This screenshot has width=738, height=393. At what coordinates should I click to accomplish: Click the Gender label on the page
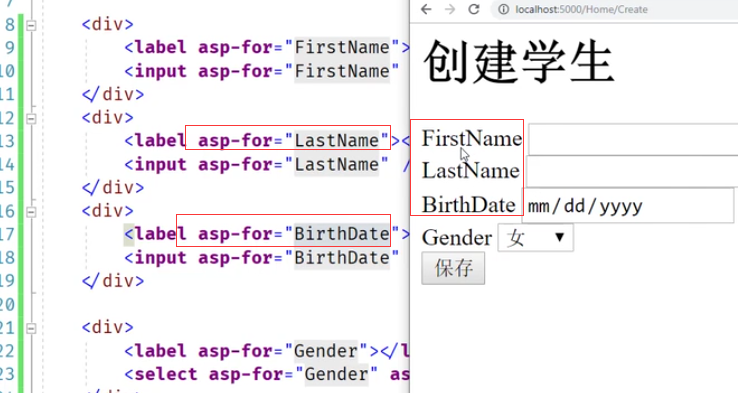coord(457,238)
